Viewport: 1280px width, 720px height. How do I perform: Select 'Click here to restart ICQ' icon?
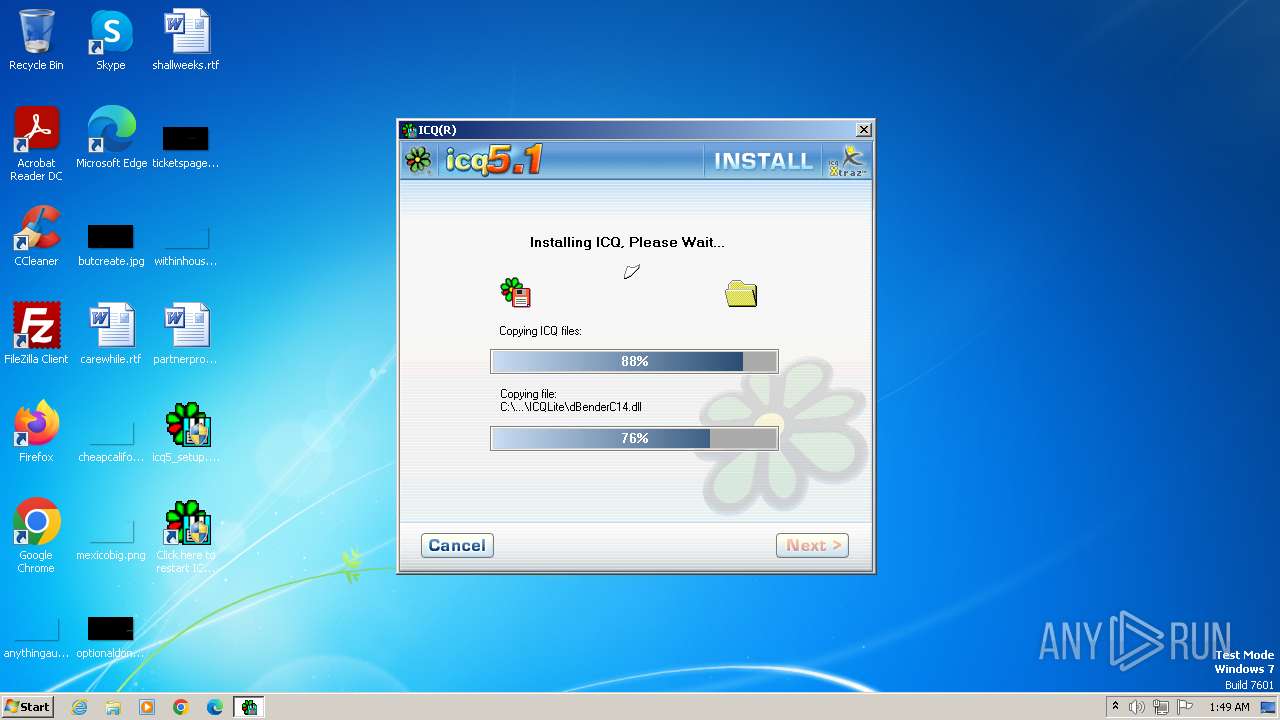pyautogui.click(x=185, y=536)
